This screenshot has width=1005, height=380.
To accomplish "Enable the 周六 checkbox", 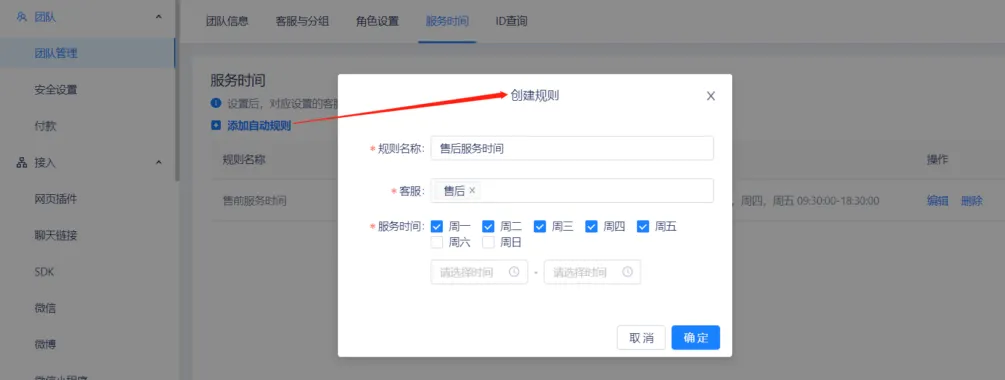I will (x=437, y=242).
